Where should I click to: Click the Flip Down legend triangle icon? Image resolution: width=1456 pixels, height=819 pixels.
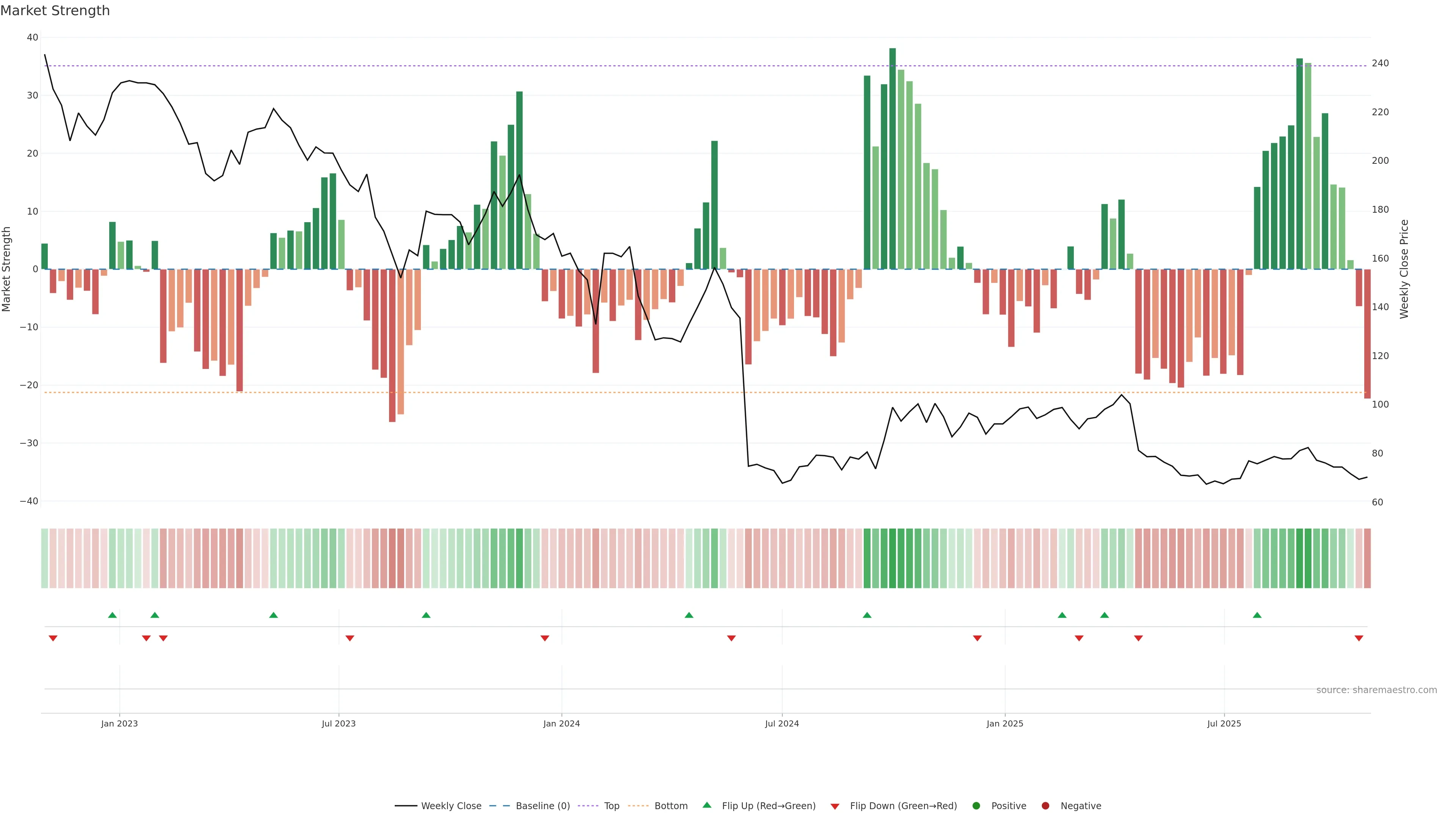click(x=835, y=806)
